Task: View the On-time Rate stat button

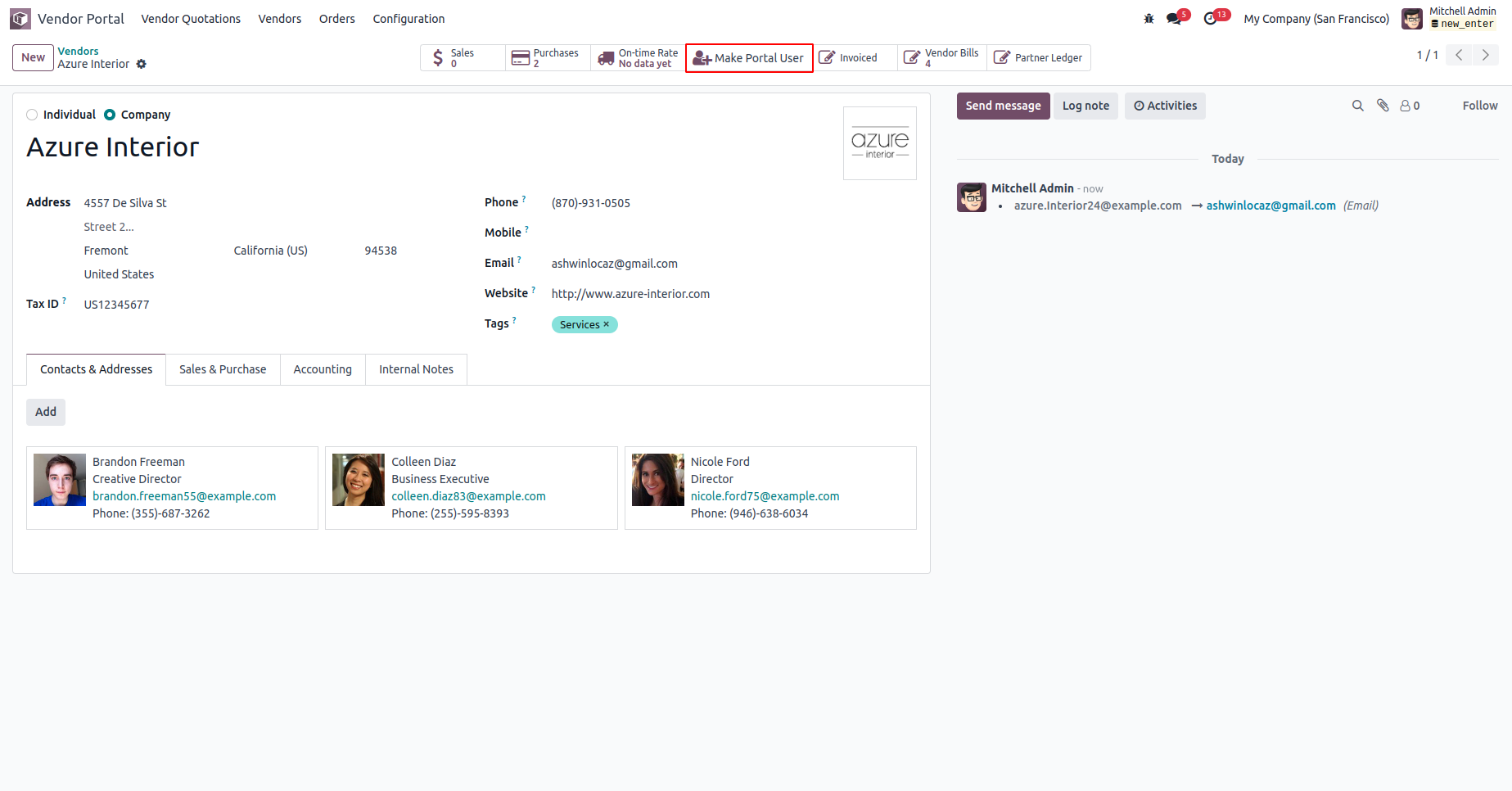Action: (x=638, y=58)
